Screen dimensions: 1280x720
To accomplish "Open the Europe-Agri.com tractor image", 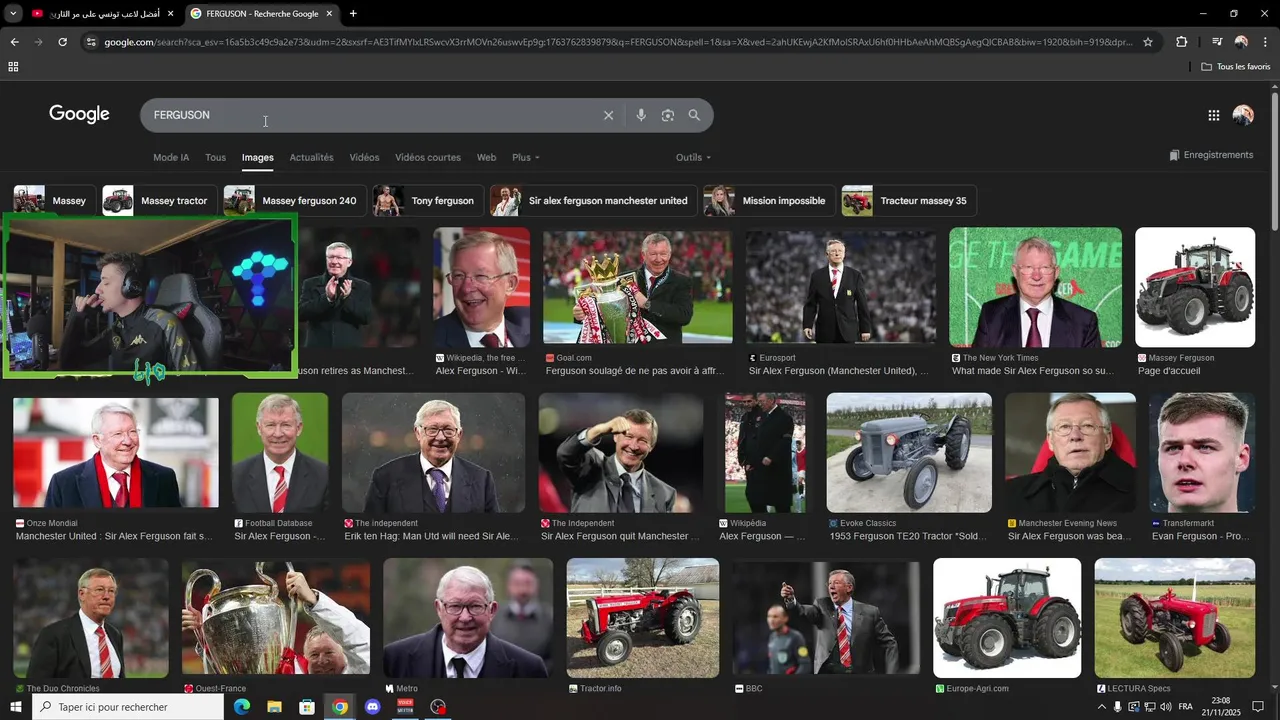I will coord(1007,618).
